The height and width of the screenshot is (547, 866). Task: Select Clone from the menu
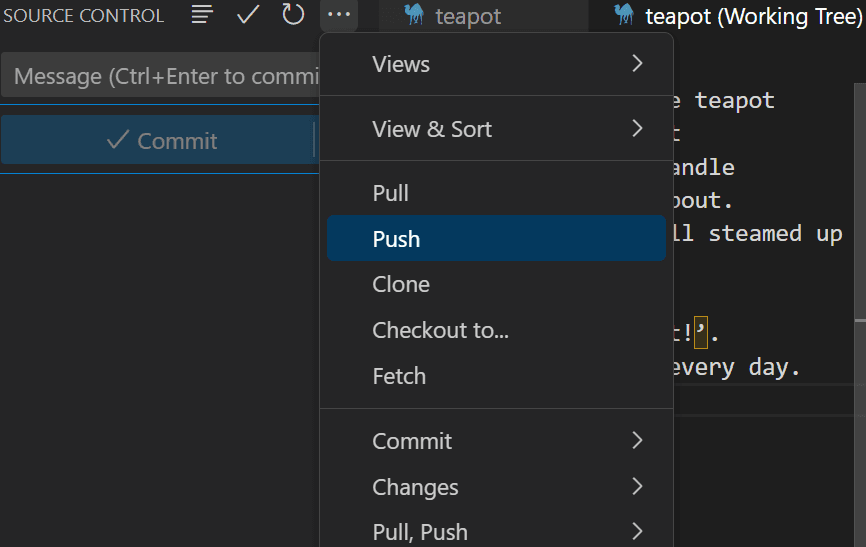[x=400, y=284]
